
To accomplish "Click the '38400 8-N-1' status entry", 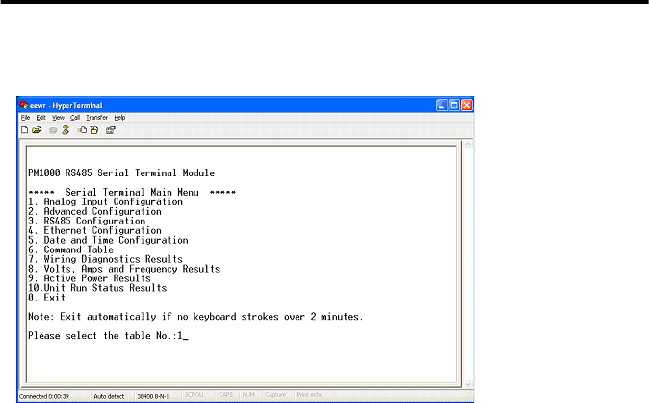I will [x=153, y=396].
